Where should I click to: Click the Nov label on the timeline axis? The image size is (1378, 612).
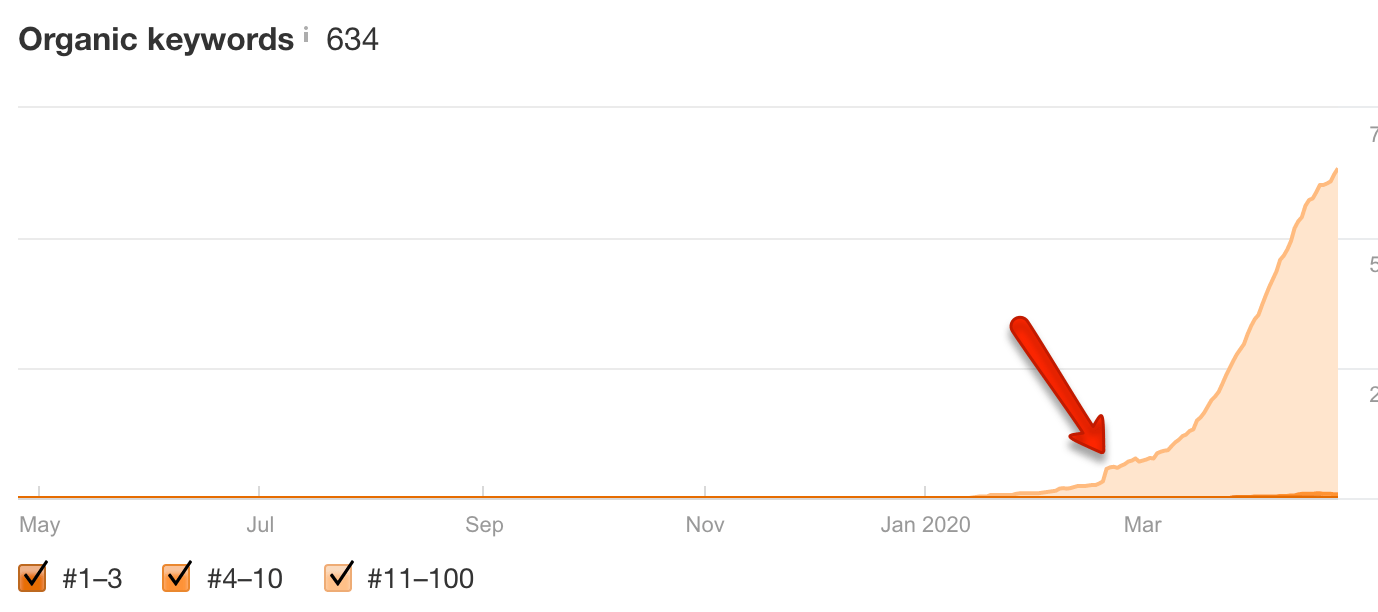coord(706,525)
